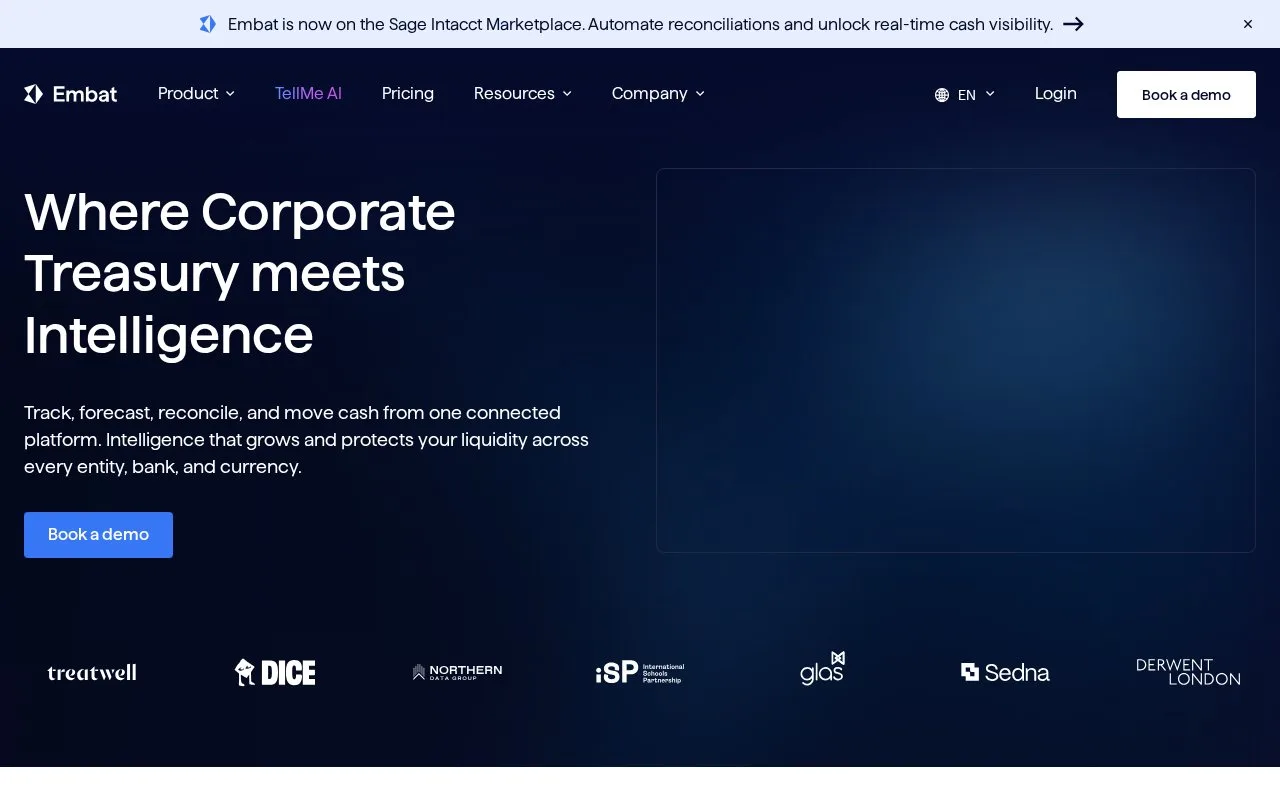Dismiss the announcement banner
The height and width of the screenshot is (800, 1280).
1248,24
